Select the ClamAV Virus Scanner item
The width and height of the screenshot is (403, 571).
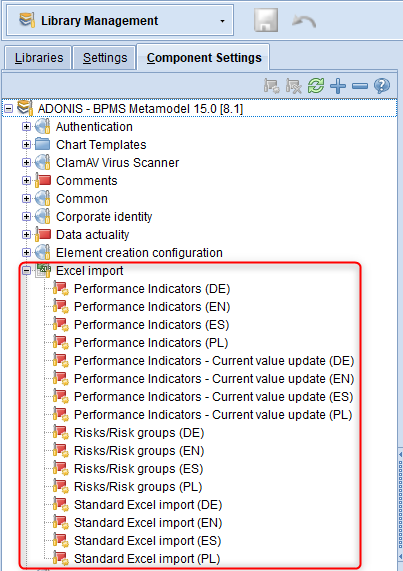[117, 162]
